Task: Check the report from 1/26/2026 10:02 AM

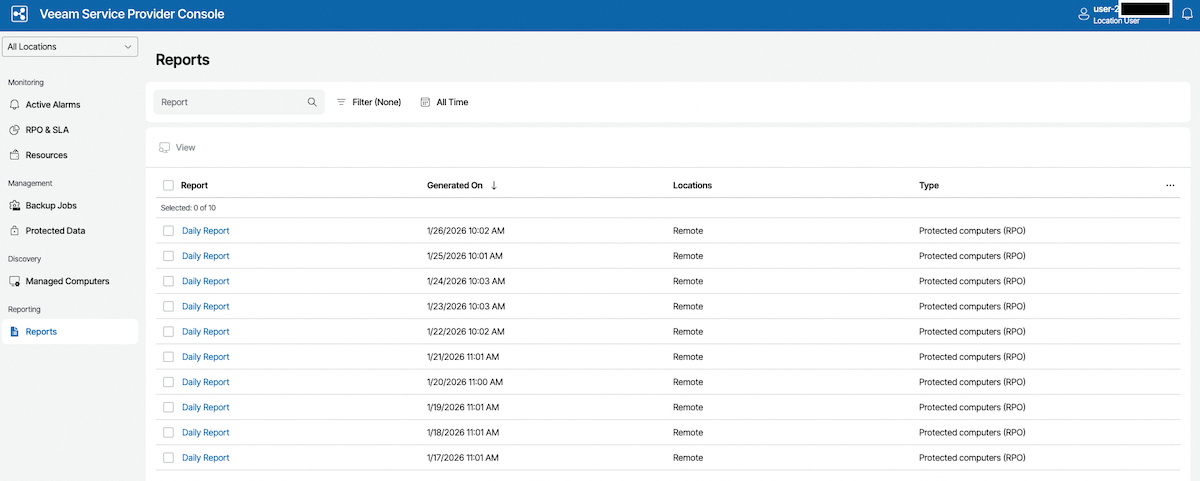Action: [x=168, y=231]
